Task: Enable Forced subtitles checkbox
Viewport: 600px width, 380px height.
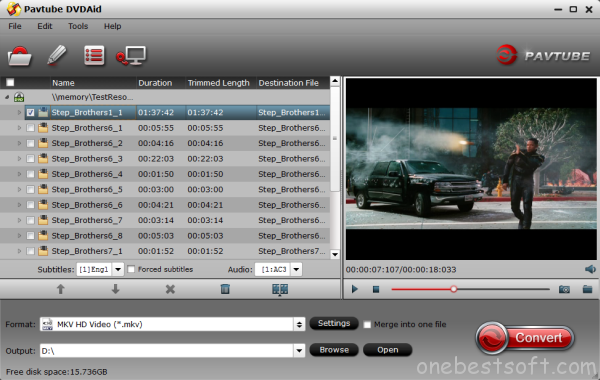Action: (x=131, y=269)
